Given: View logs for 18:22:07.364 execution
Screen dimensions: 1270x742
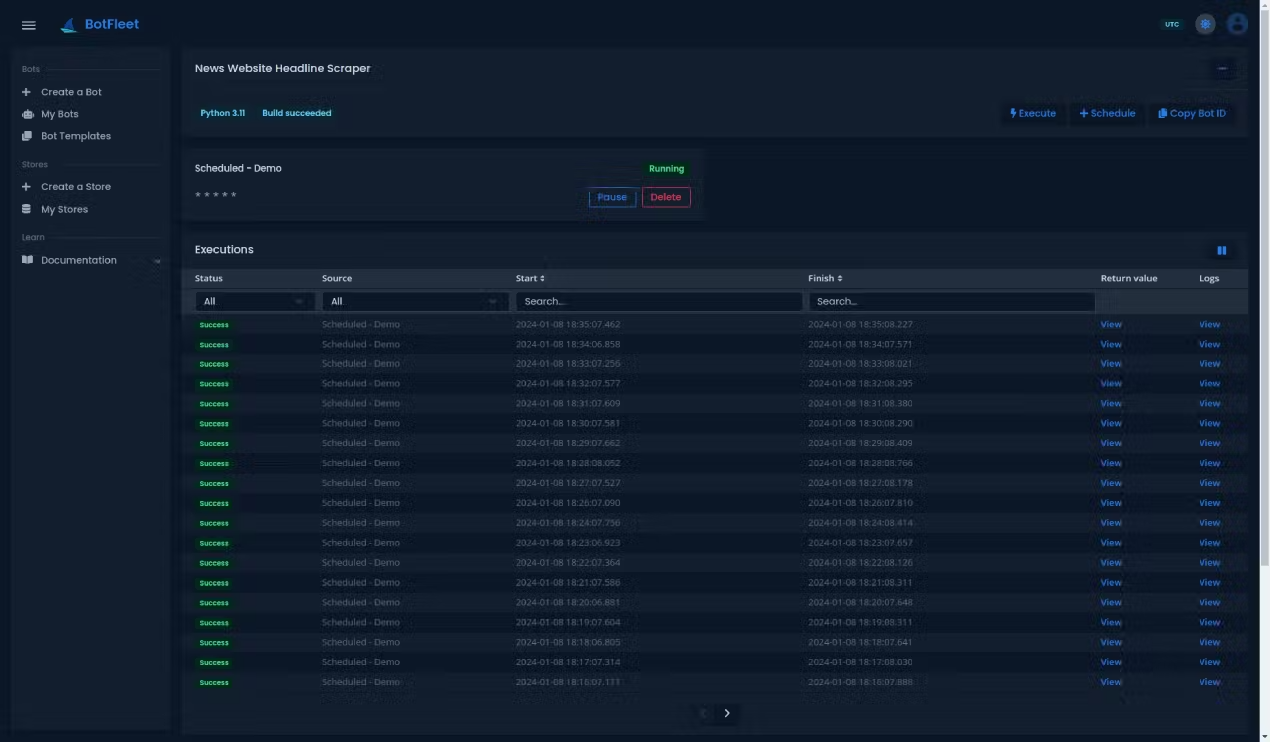Looking at the screenshot, I should 1209,562.
